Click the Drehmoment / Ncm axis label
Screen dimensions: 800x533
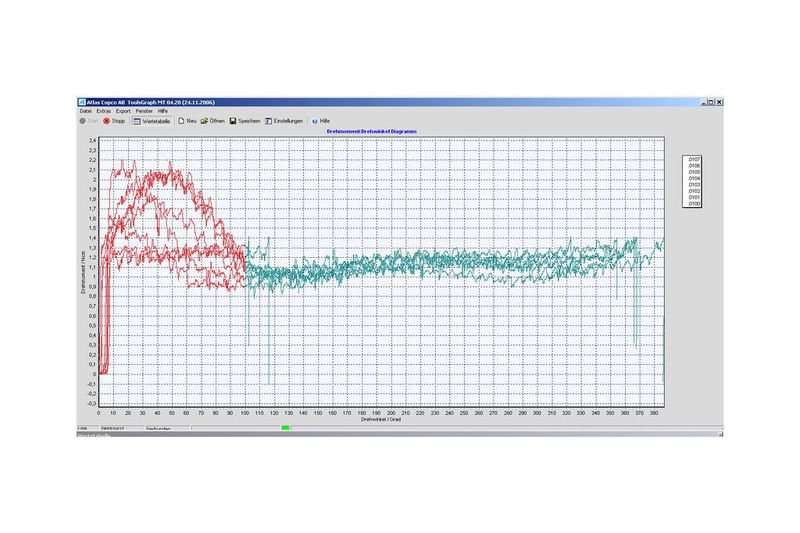pos(83,272)
